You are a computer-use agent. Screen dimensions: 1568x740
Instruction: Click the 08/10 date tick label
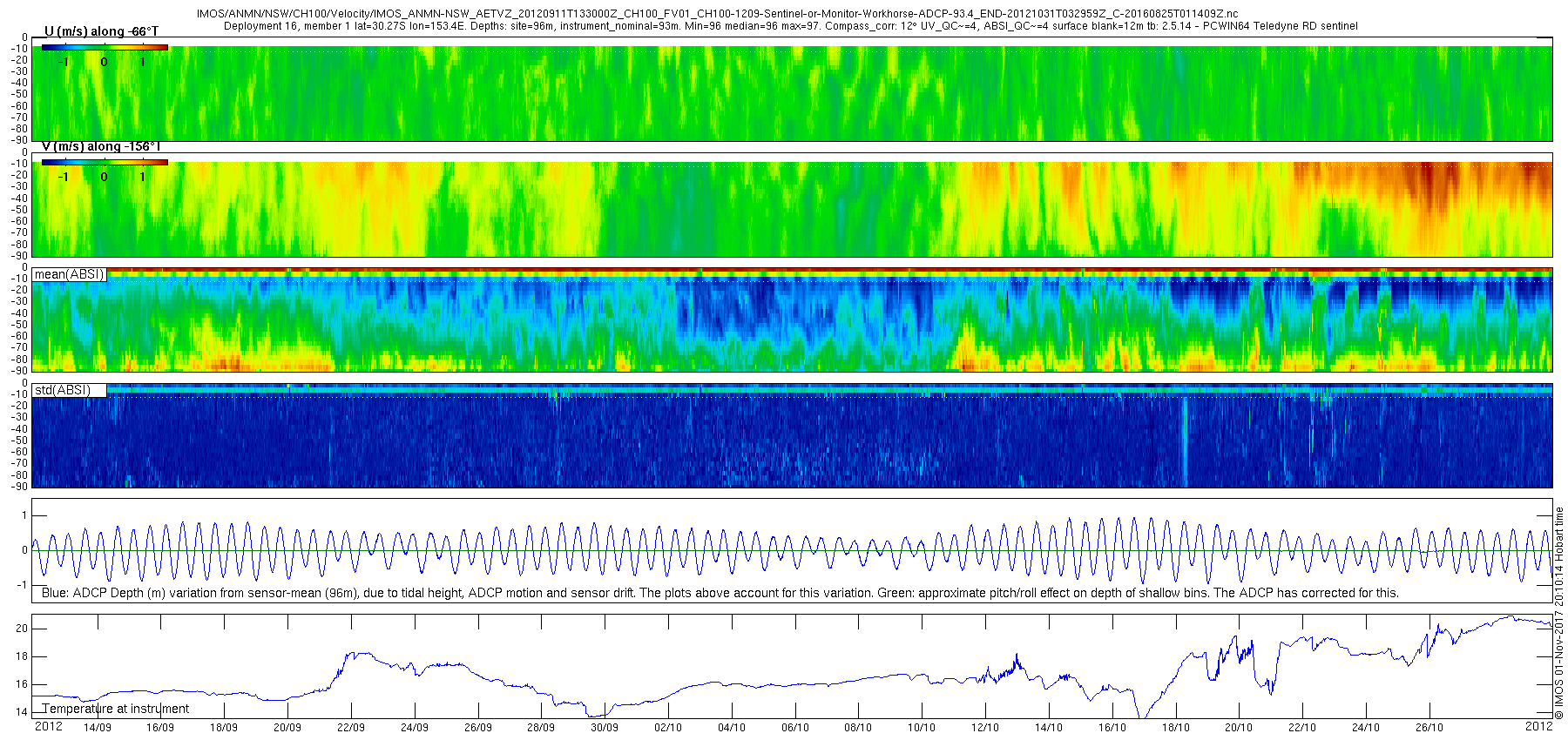(858, 728)
